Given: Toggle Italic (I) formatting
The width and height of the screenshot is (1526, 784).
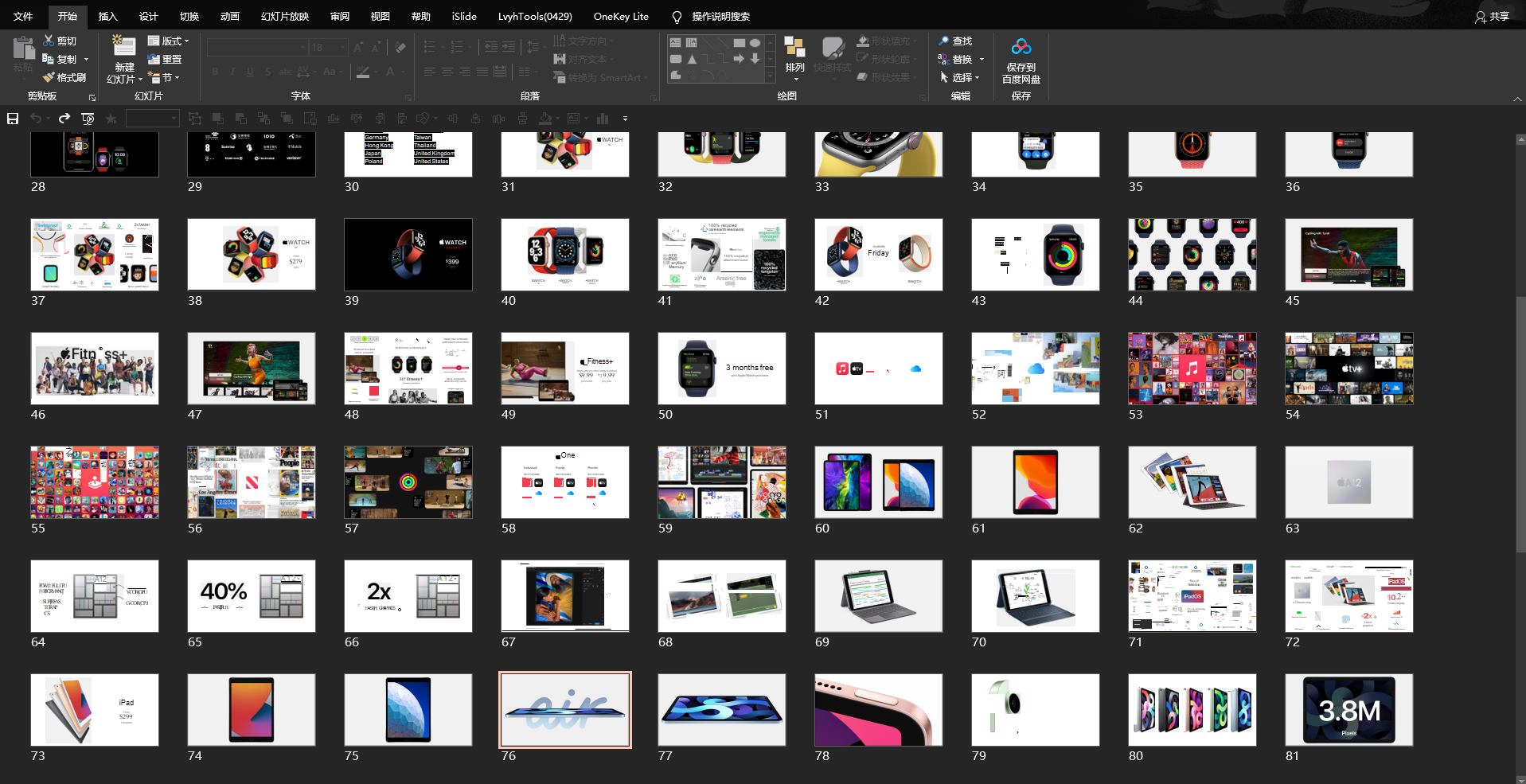Looking at the screenshot, I should [x=232, y=72].
